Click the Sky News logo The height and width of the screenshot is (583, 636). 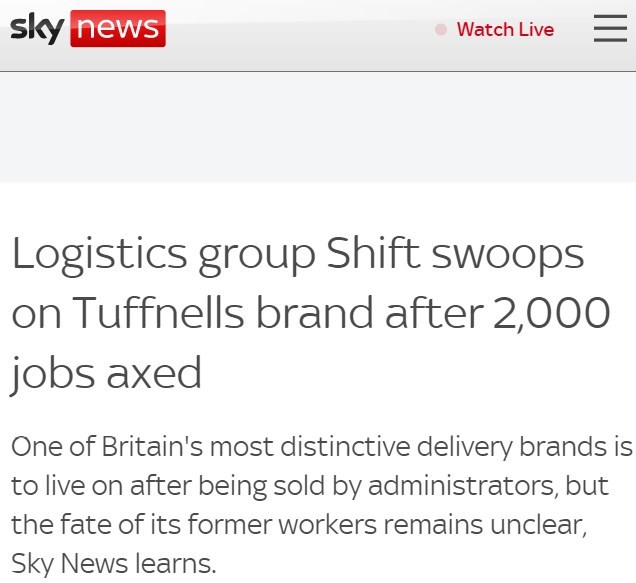(x=88, y=28)
